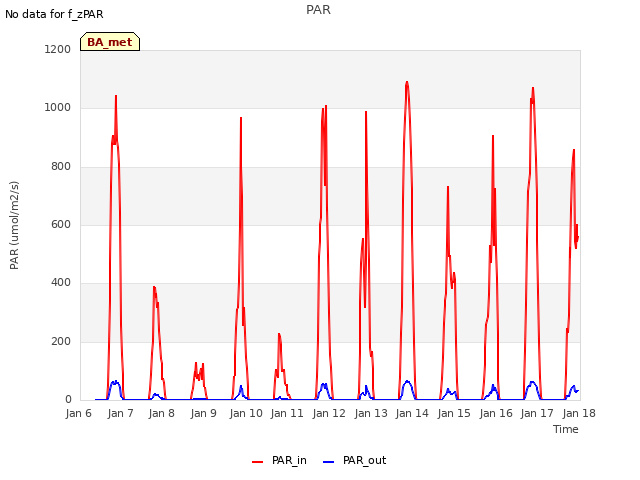Click the Jan 11 x-axis label
The width and height of the screenshot is (640, 480).
(x=287, y=413)
